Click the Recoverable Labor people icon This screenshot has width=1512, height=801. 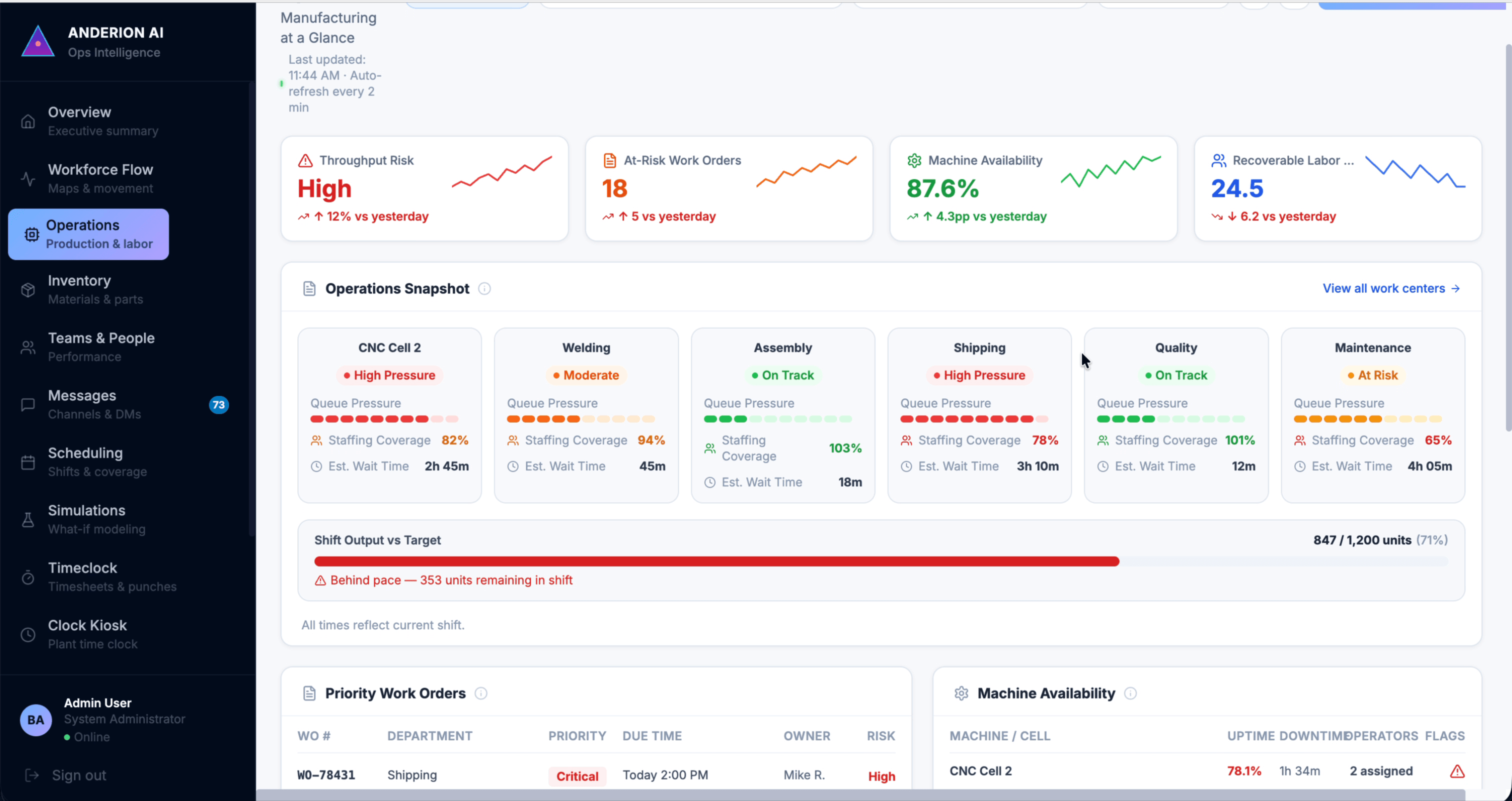point(1219,160)
